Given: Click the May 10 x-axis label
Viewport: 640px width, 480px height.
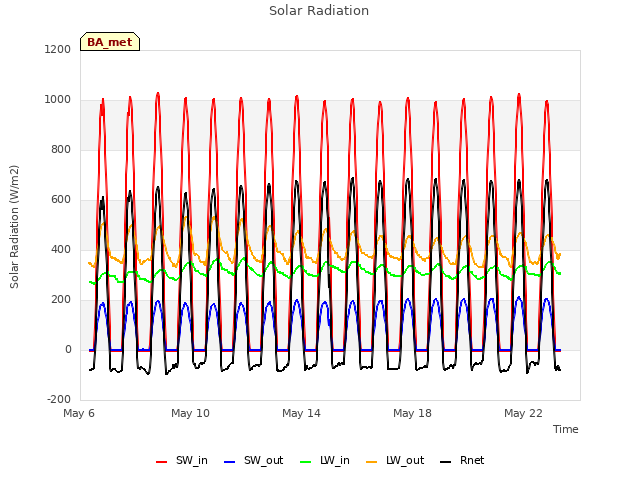Looking at the screenshot, I should (x=190, y=413).
